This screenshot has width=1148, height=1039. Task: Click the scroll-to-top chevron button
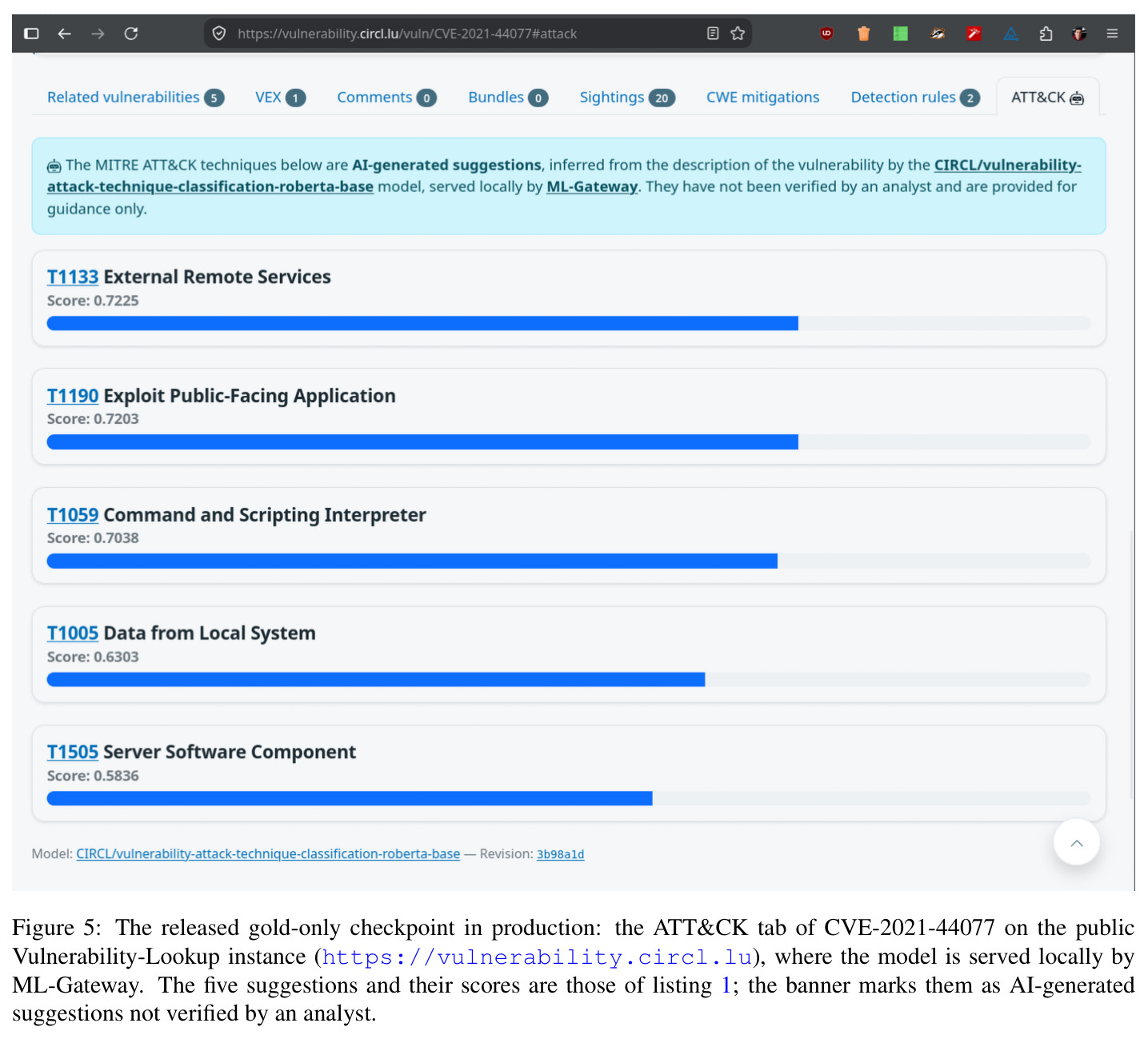1077,842
